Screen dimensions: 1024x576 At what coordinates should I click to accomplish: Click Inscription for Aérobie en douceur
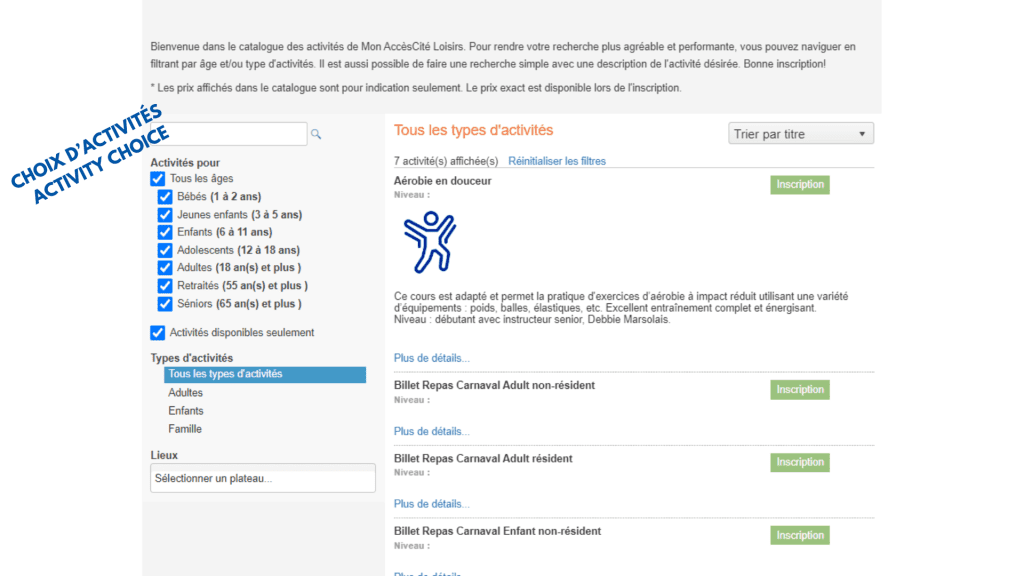point(800,185)
